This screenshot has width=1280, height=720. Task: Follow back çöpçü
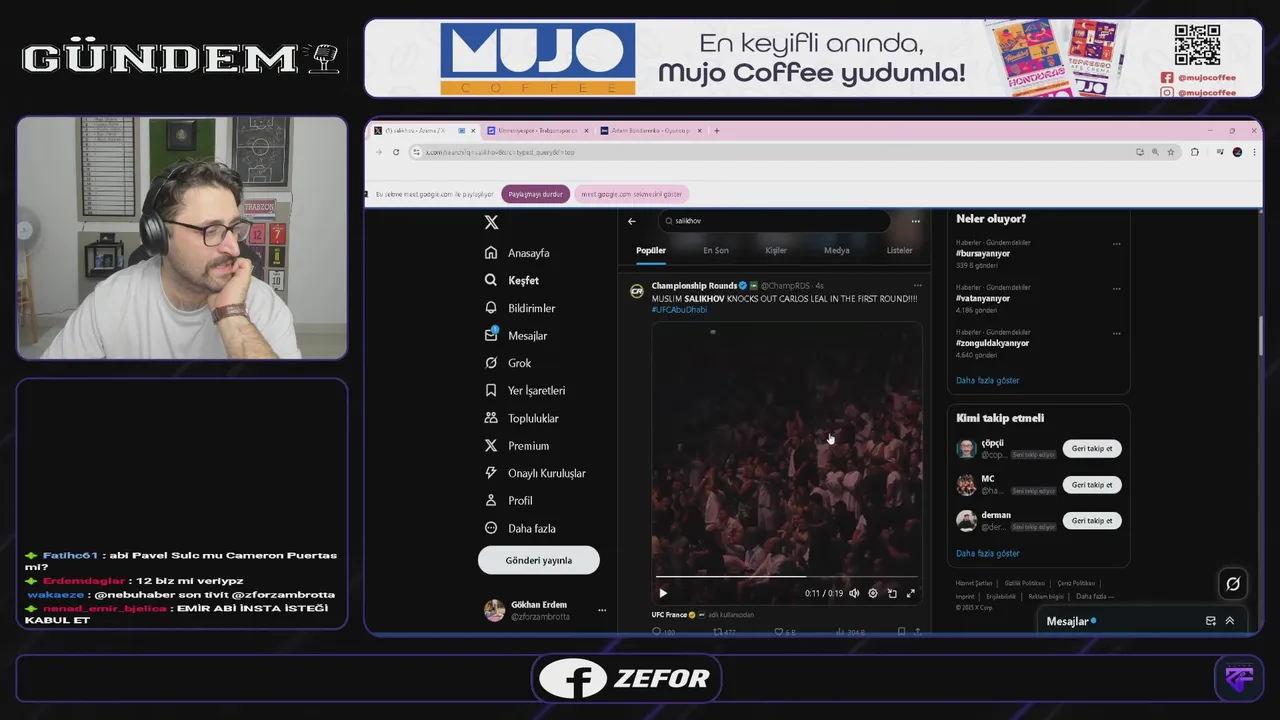coord(1092,449)
